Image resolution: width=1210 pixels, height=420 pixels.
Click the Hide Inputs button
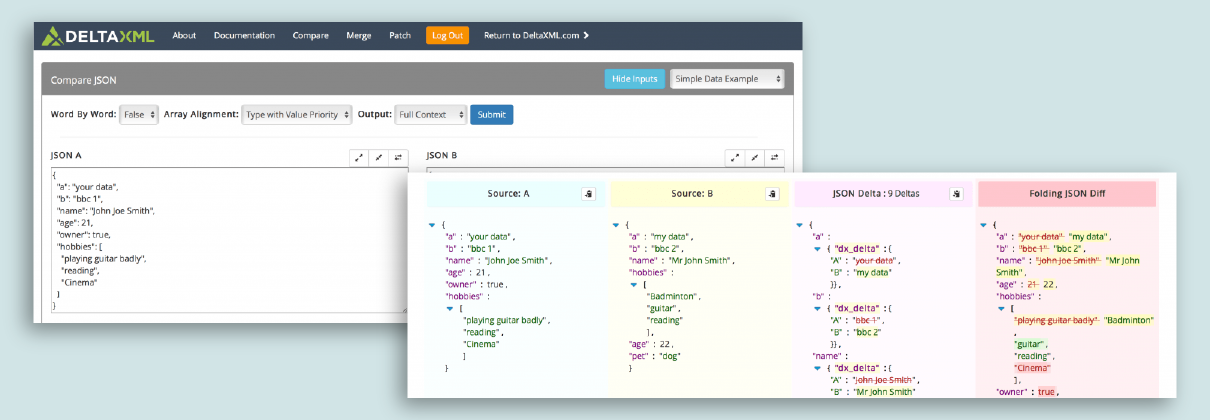(x=634, y=79)
